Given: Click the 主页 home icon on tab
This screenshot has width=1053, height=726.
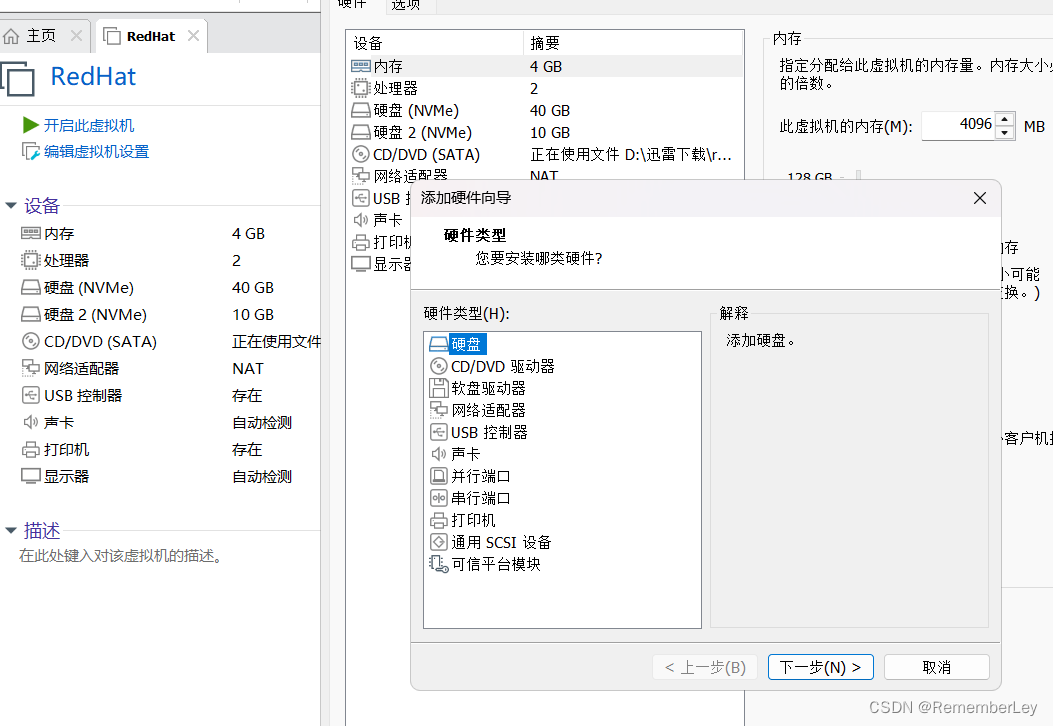Looking at the screenshot, I should click(11, 36).
